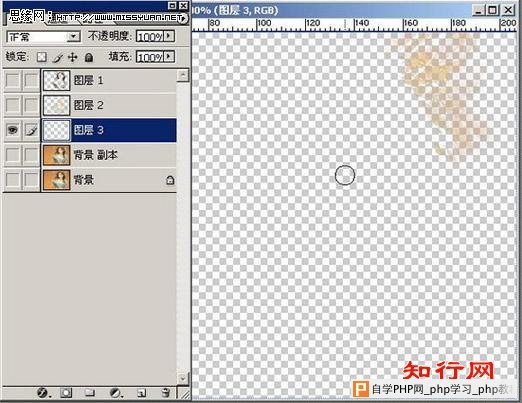Show the 图层 1 layer visibility box
The image size is (522, 403).
coord(13,80)
